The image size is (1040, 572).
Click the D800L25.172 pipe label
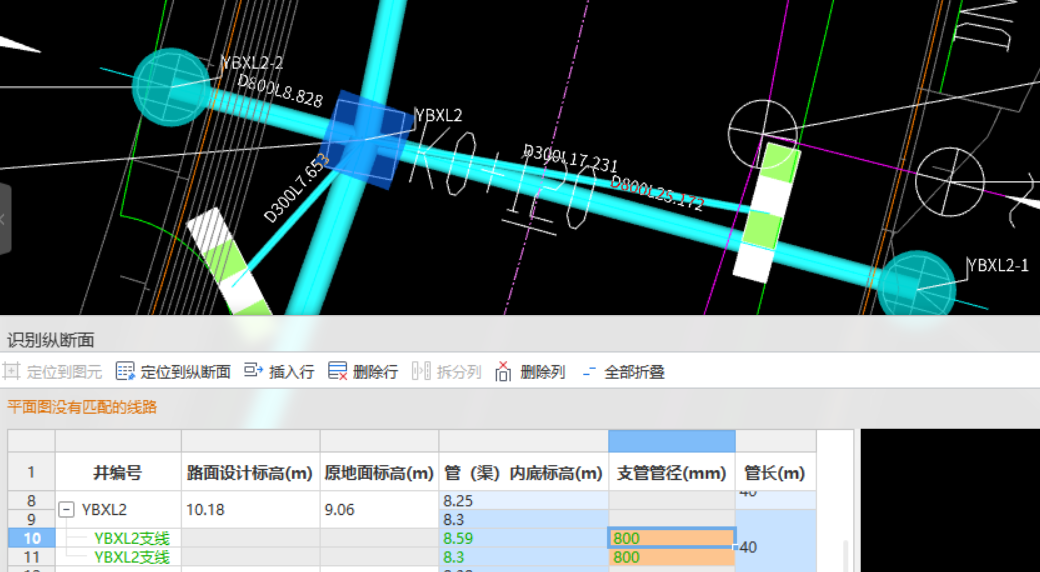tap(657, 192)
